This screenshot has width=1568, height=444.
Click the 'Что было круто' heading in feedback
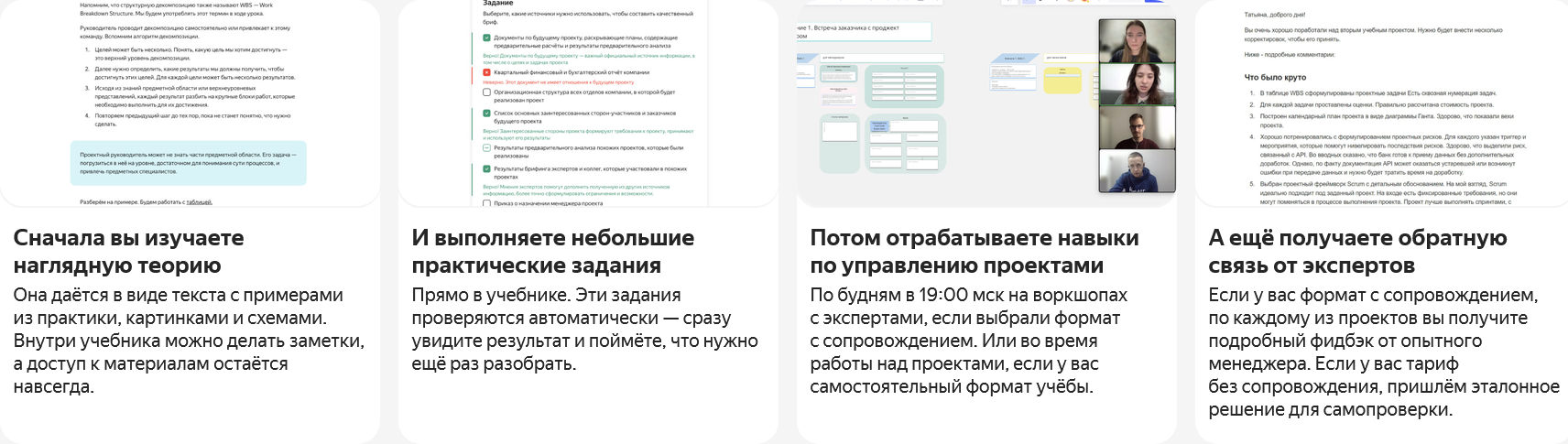point(1275,77)
